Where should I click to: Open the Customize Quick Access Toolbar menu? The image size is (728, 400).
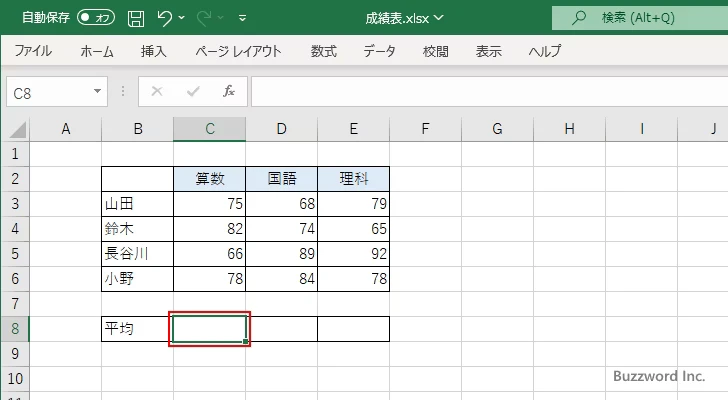[x=242, y=18]
